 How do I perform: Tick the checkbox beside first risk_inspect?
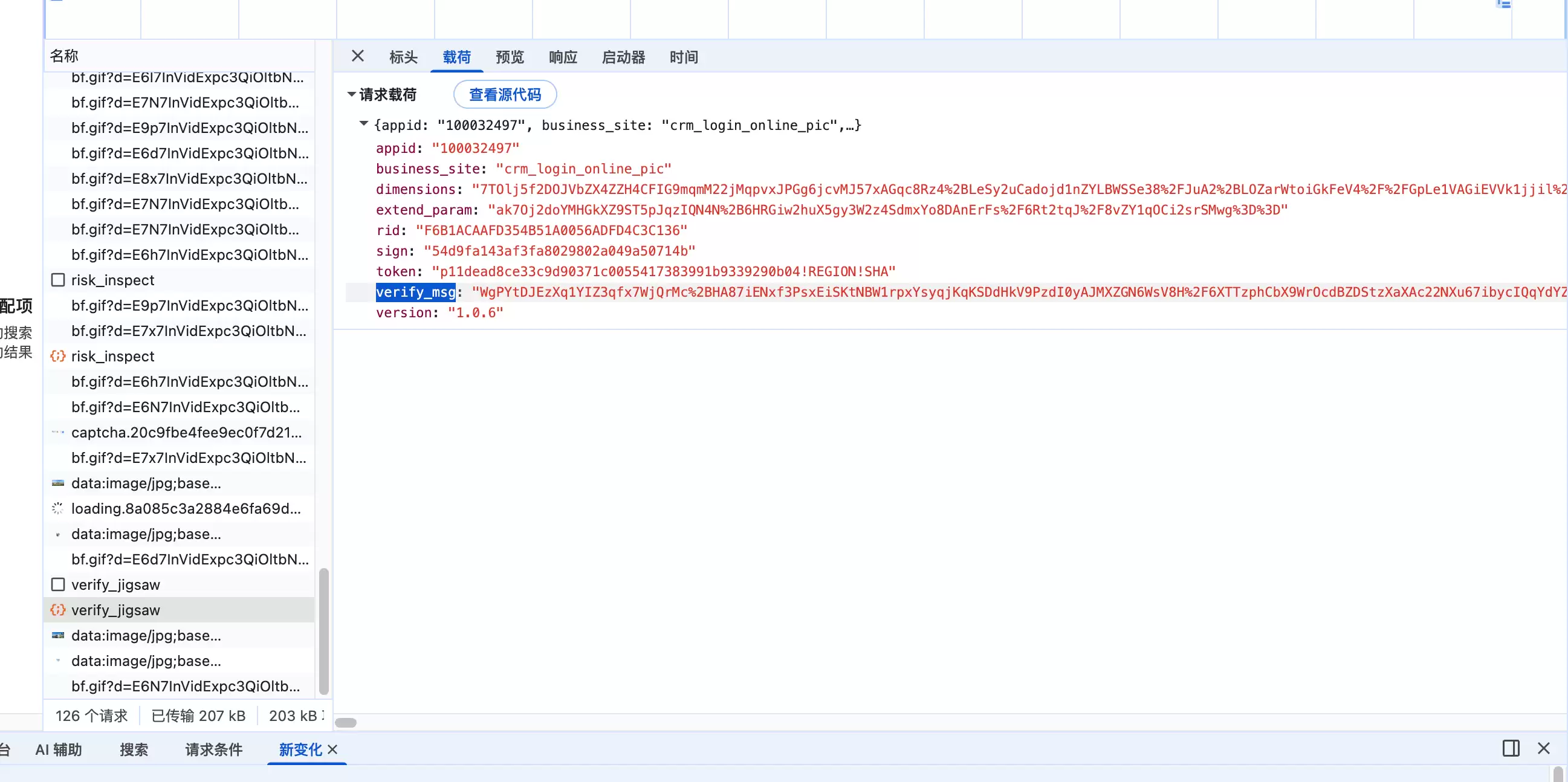(x=58, y=279)
